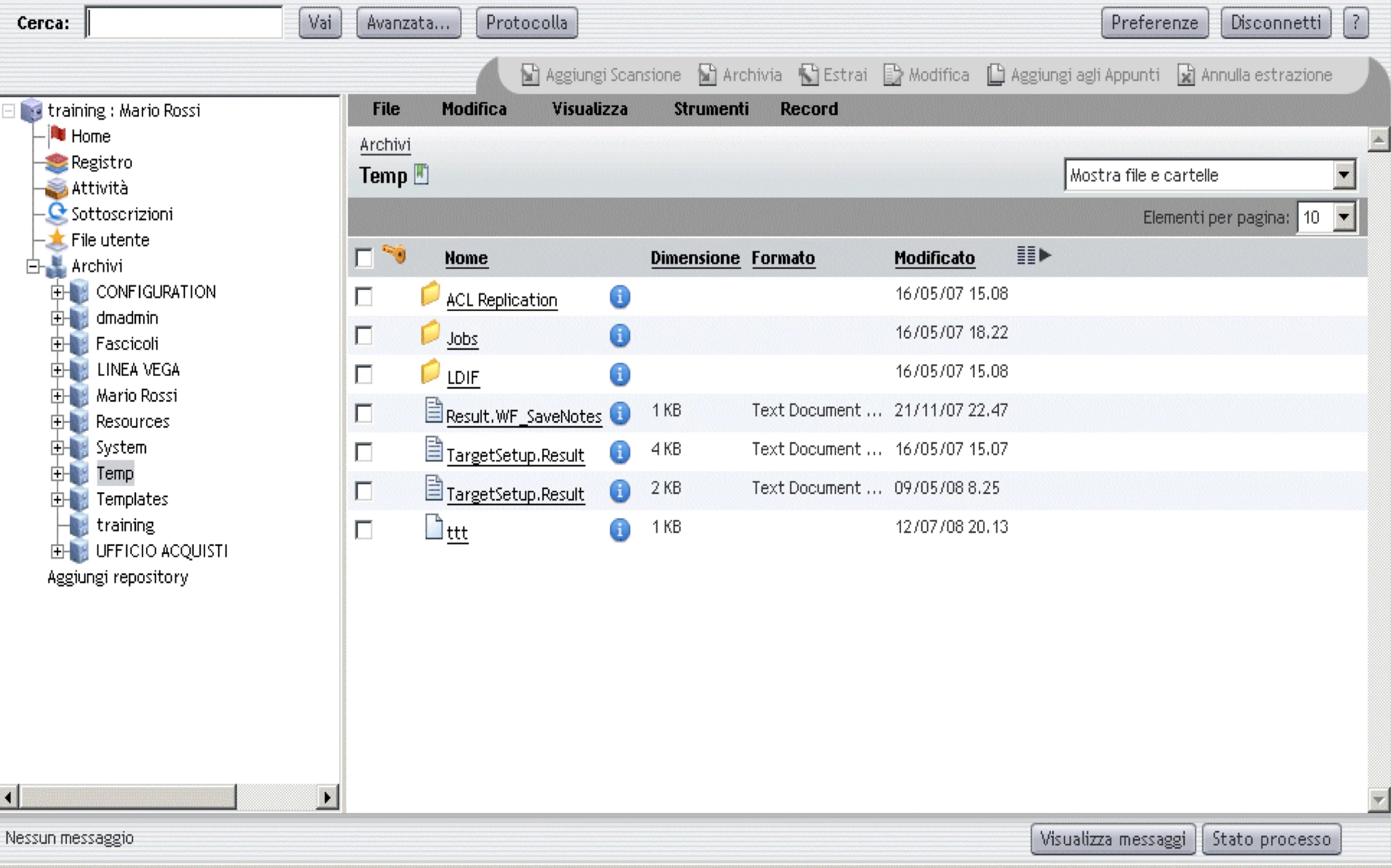Open the Strumenti menu
The image size is (1392, 868).
710,109
